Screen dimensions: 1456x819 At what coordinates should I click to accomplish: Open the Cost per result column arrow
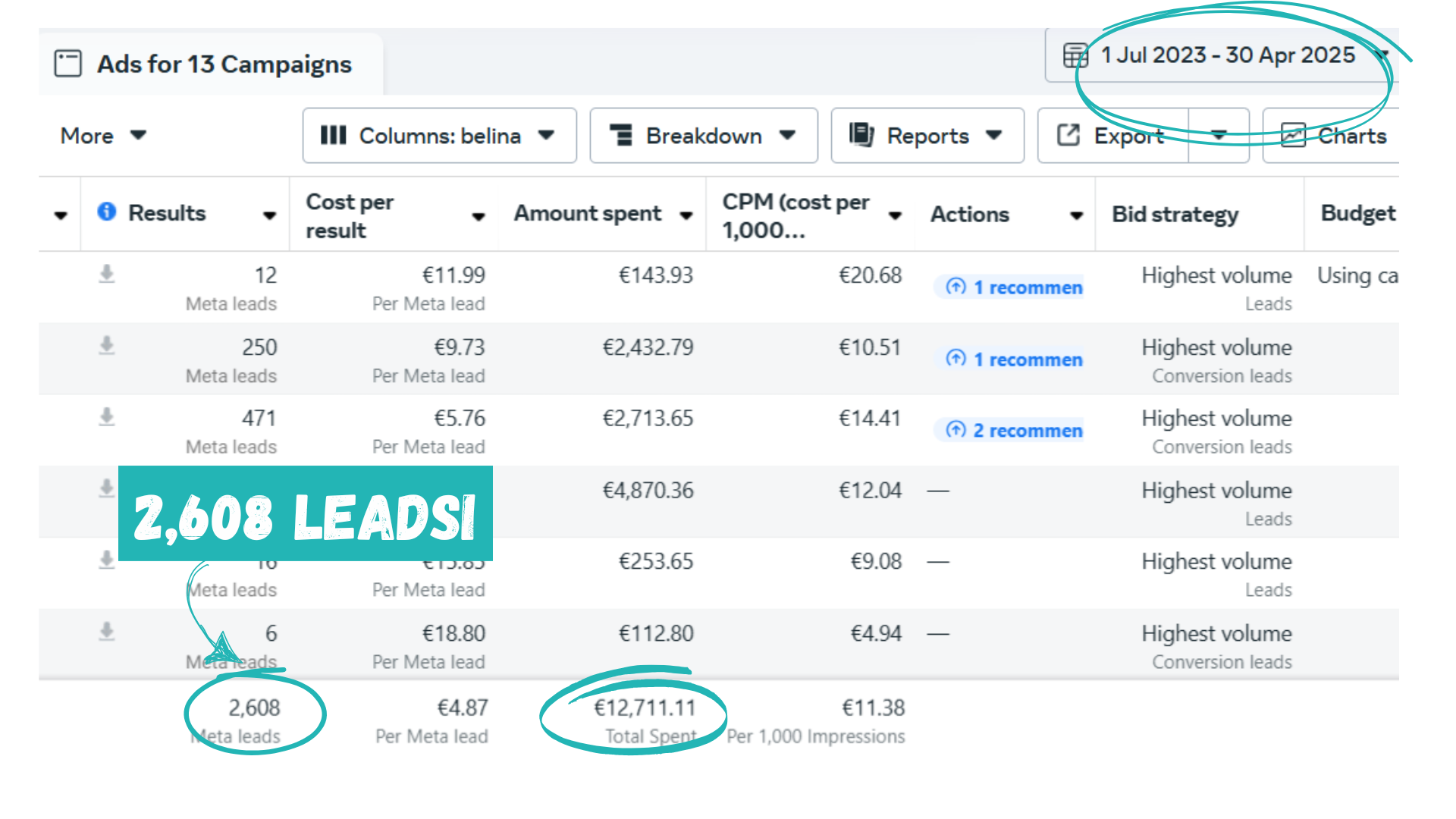479,217
